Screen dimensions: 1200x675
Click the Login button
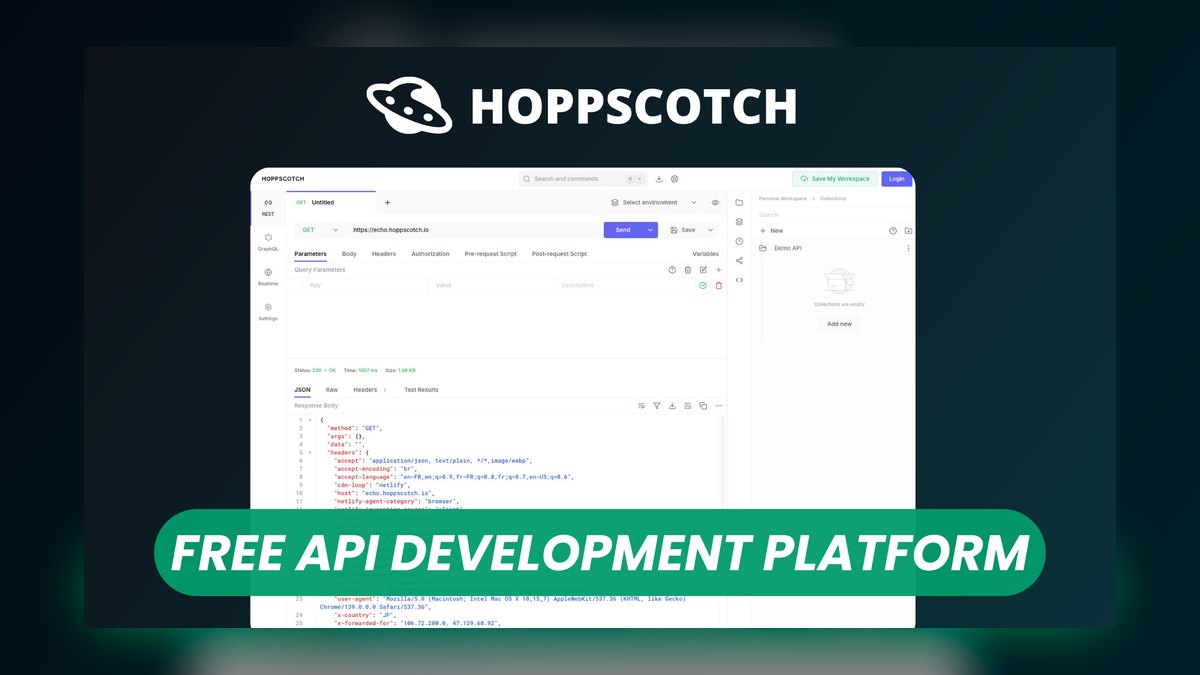[897, 179]
